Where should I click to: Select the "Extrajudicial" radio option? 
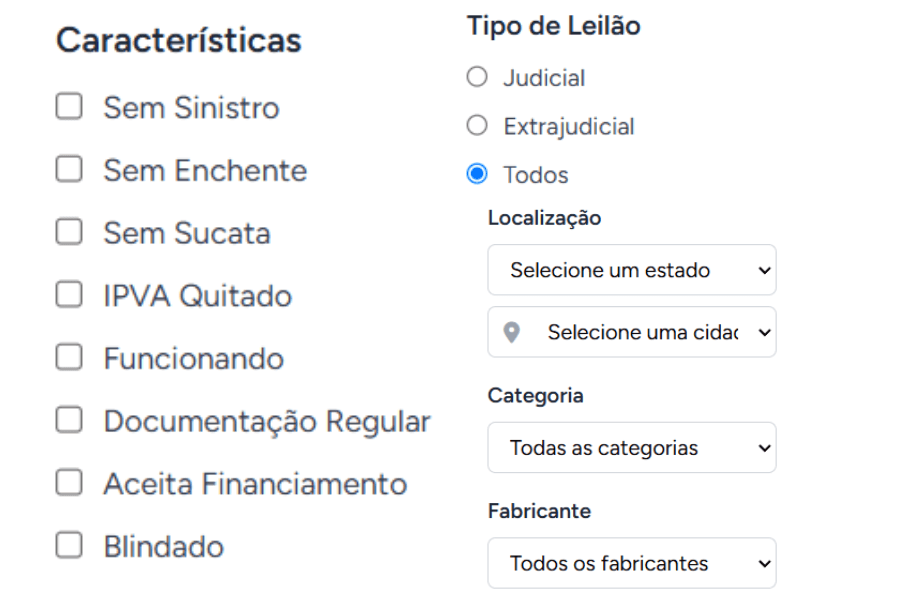476,125
